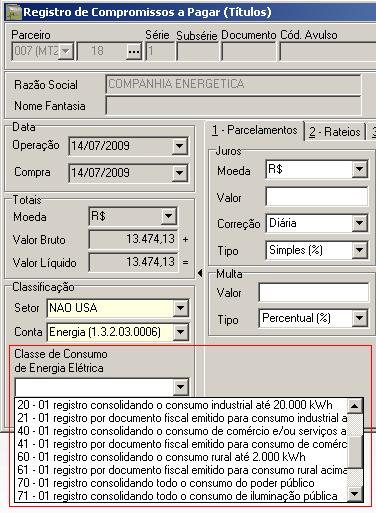Select option 70 consumo do poder público

pyautogui.click(x=182, y=483)
